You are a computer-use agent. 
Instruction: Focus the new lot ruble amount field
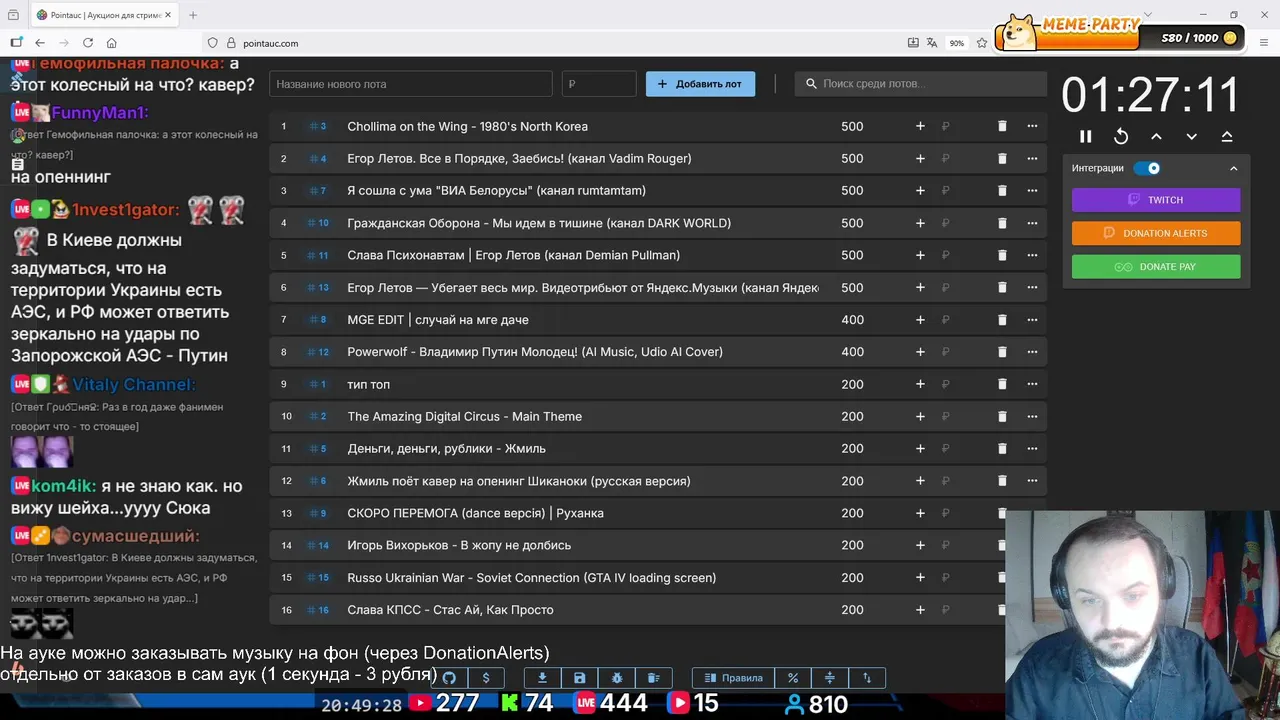click(599, 84)
